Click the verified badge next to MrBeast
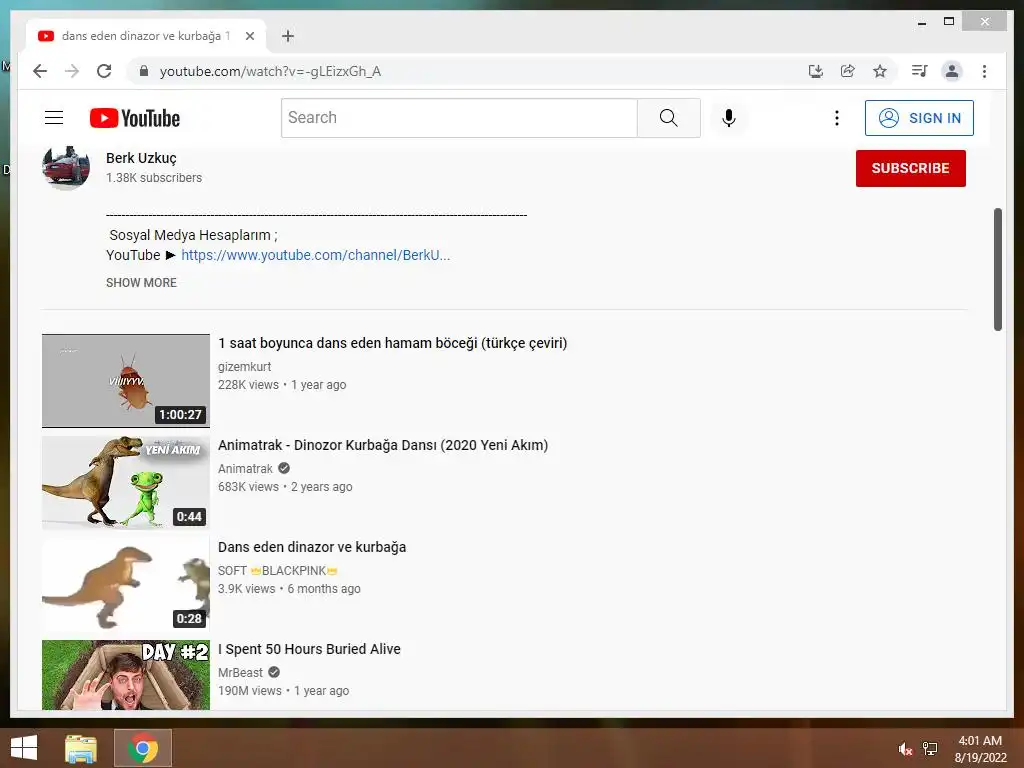 point(274,672)
